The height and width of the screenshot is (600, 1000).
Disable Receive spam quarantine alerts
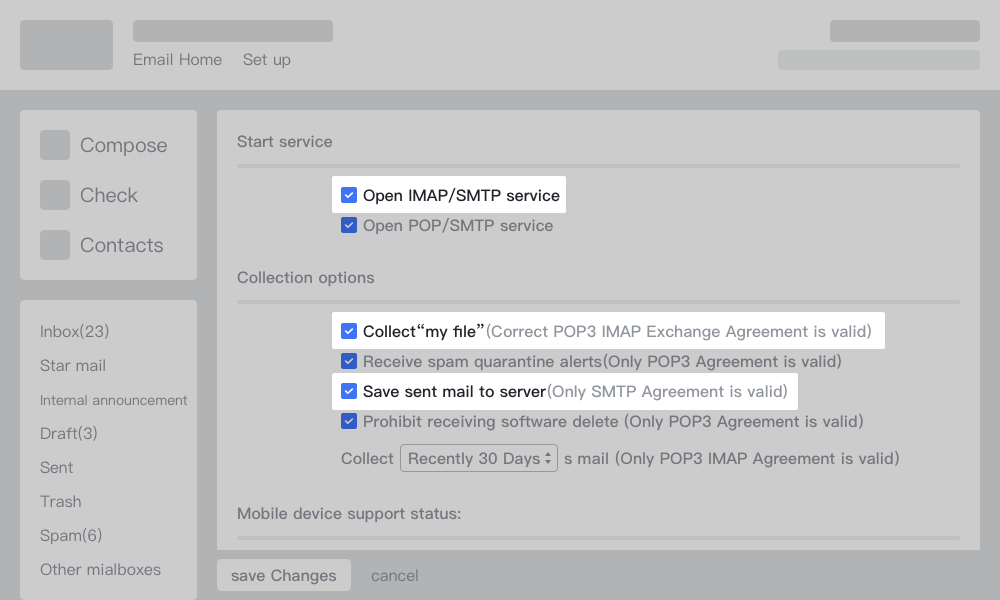(x=349, y=361)
